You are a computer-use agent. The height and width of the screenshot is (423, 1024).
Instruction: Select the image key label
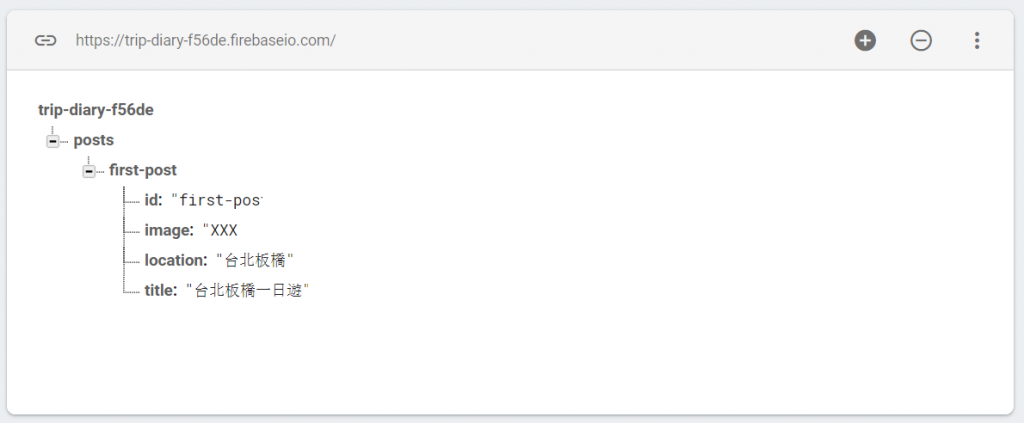click(169, 230)
